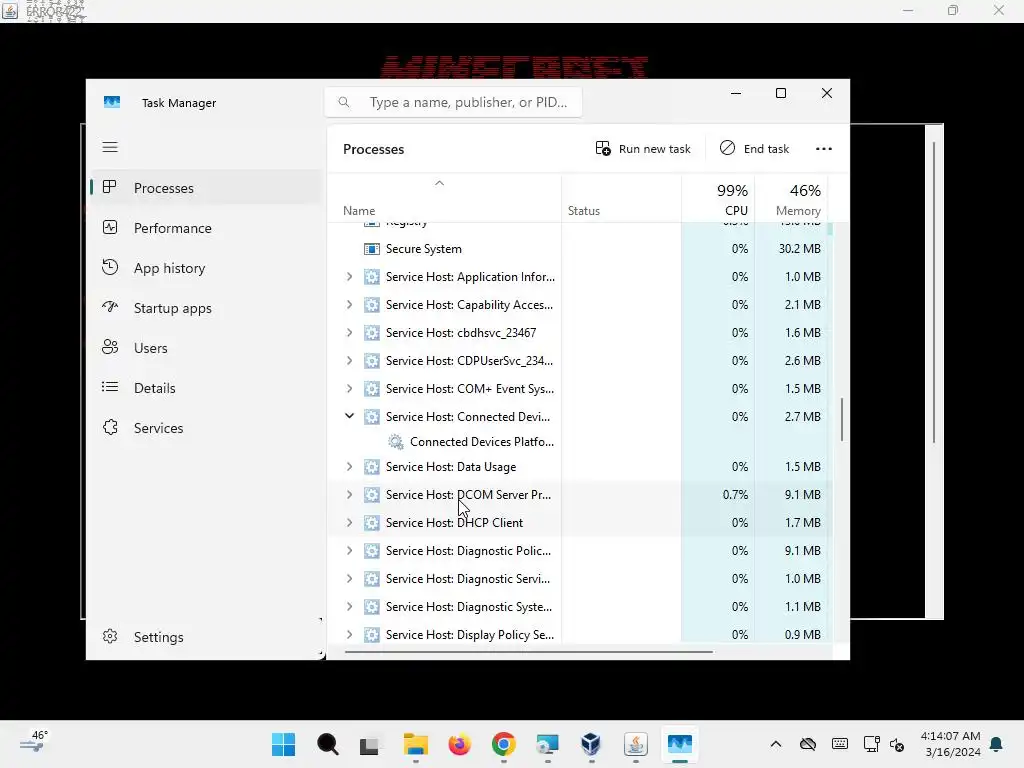Click the process list horizontal scrollbar

pyautogui.click(x=528, y=651)
